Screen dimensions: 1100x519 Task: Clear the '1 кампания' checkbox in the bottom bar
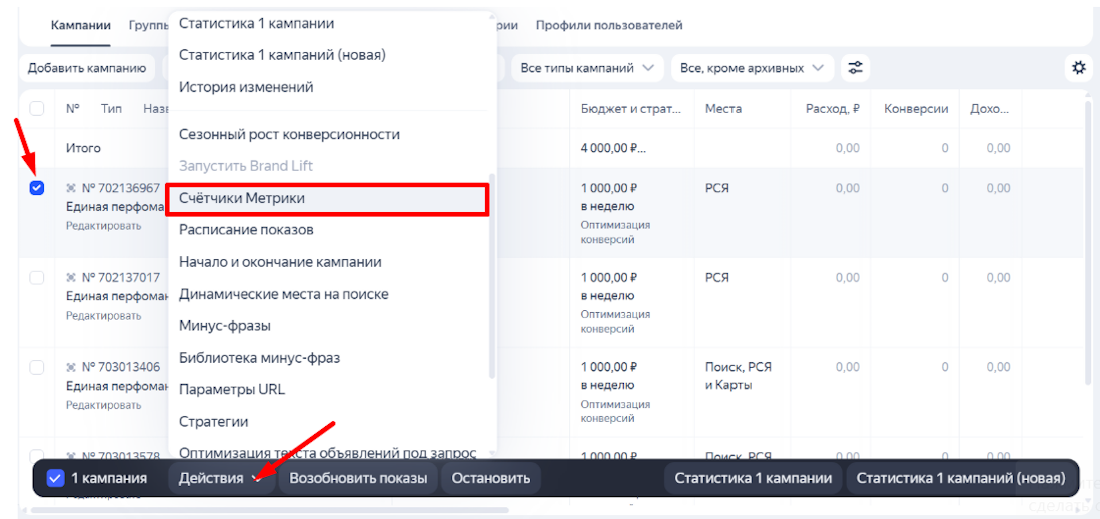(x=56, y=478)
